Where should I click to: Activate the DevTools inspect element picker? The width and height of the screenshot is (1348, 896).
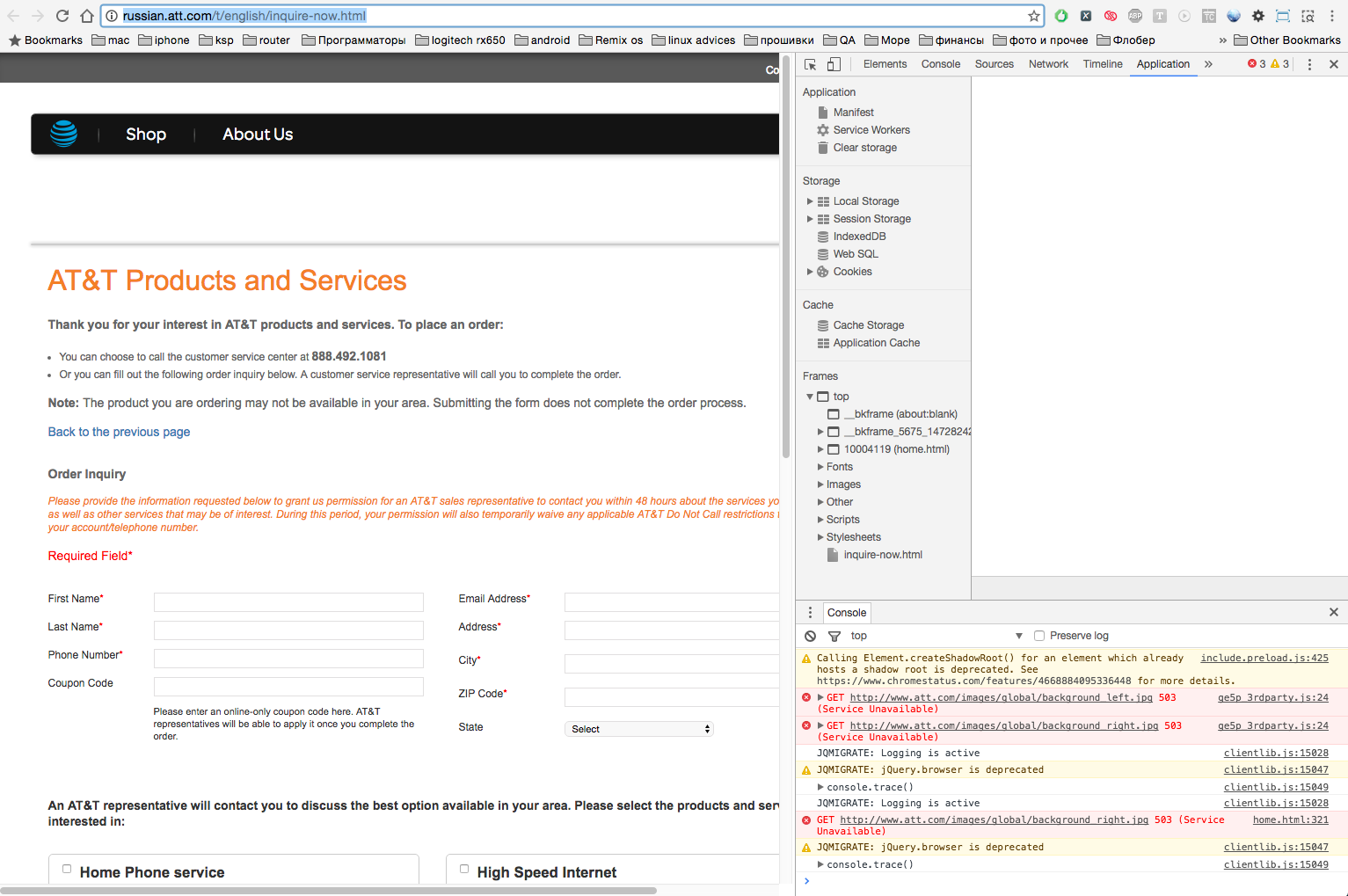click(x=811, y=64)
